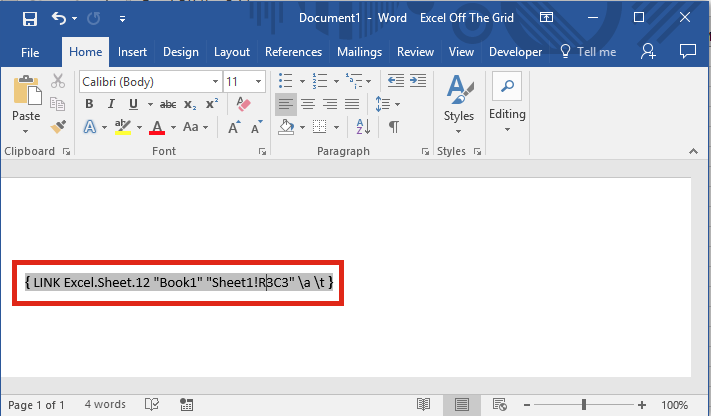Decrease paragraph indent

tap(395, 81)
